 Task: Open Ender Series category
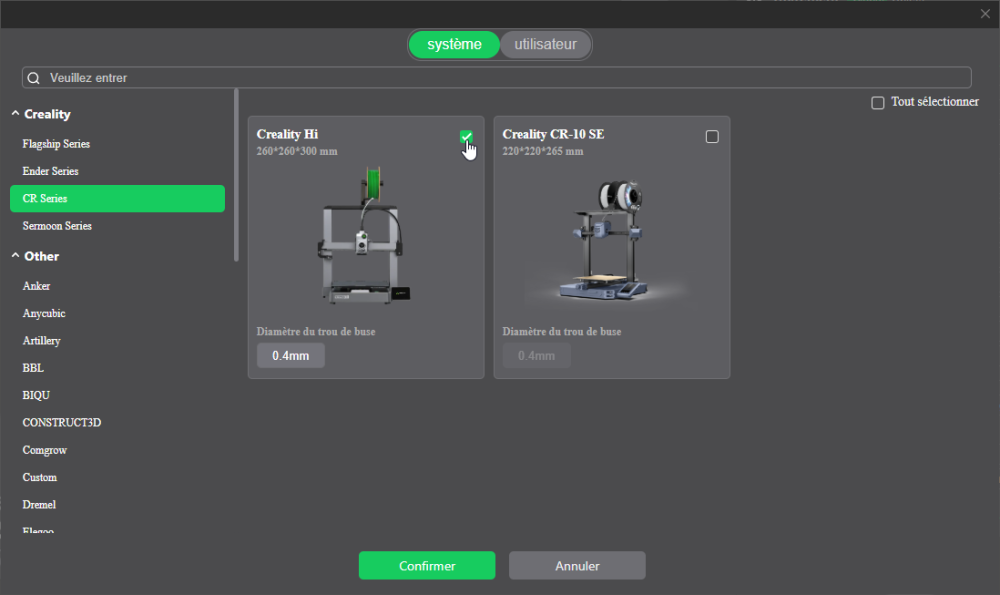tap(117, 171)
